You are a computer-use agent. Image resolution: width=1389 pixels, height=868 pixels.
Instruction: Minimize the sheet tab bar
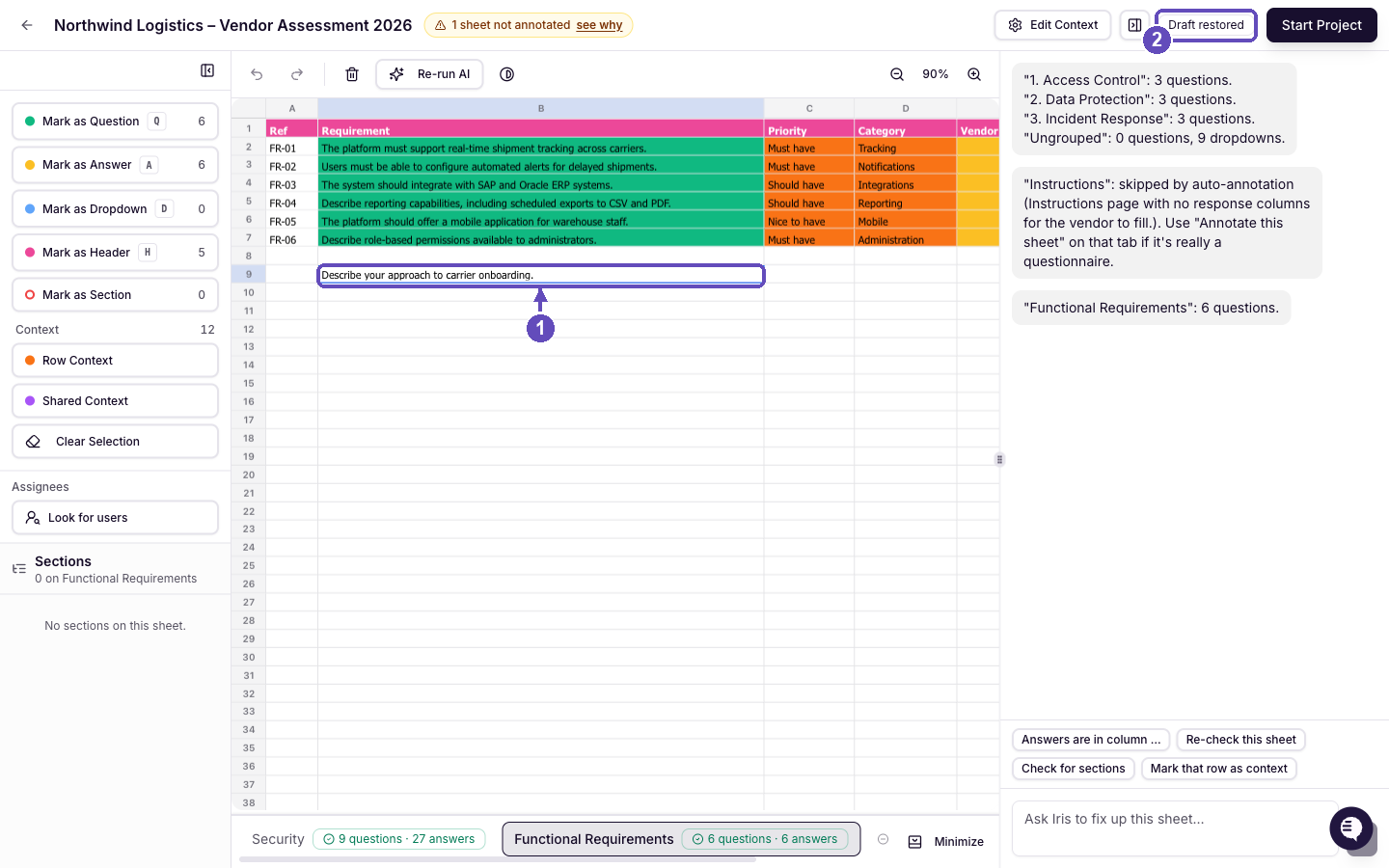click(946, 842)
